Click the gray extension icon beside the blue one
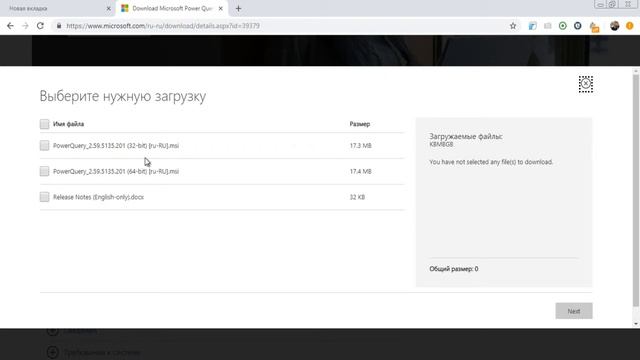This screenshot has width=640, height=360. (x=547, y=26)
